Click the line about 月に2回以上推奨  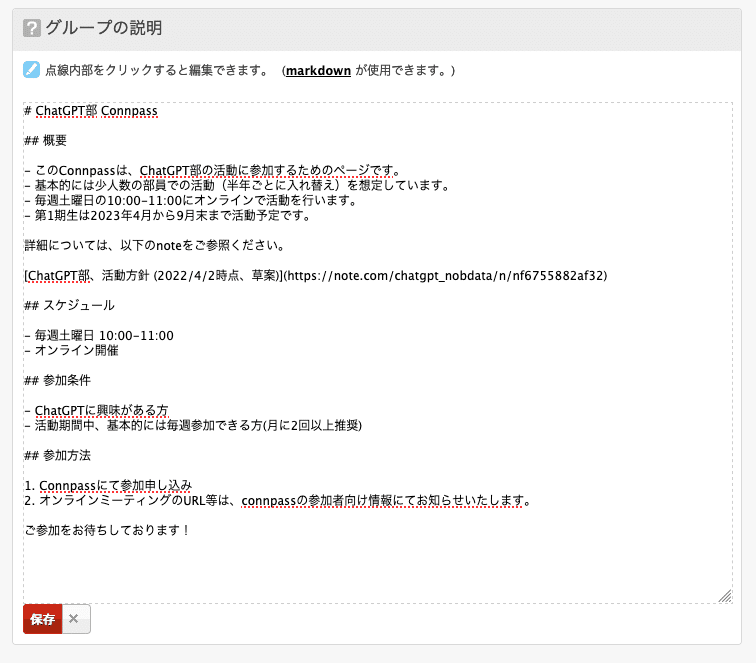point(193,425)
